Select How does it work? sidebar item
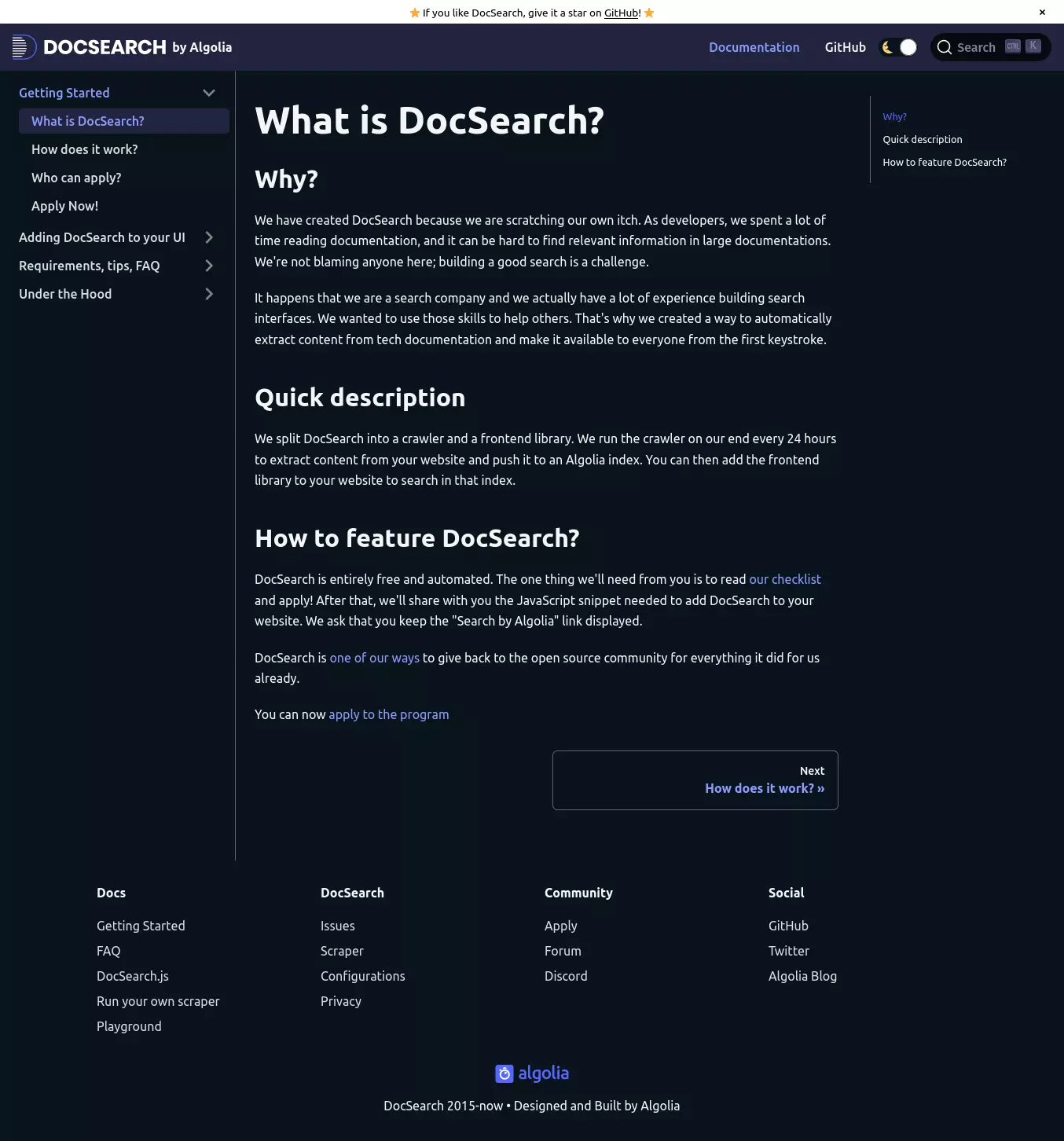Screen dimensions: 1064x1141 [124, 149]
